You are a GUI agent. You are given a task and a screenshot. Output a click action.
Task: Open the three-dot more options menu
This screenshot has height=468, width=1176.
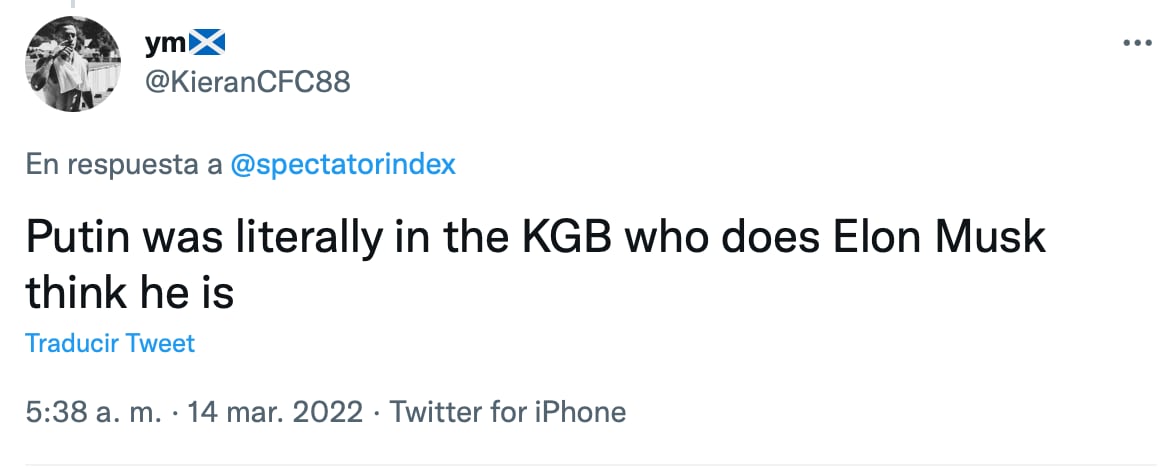(1138, 44)
